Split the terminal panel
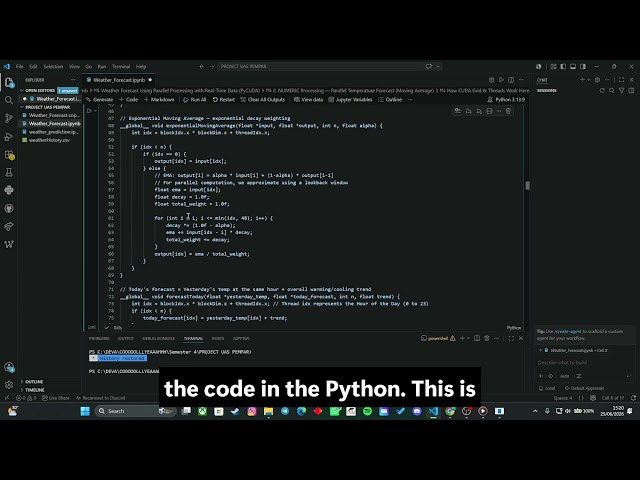640x480 pixels. 477,338
